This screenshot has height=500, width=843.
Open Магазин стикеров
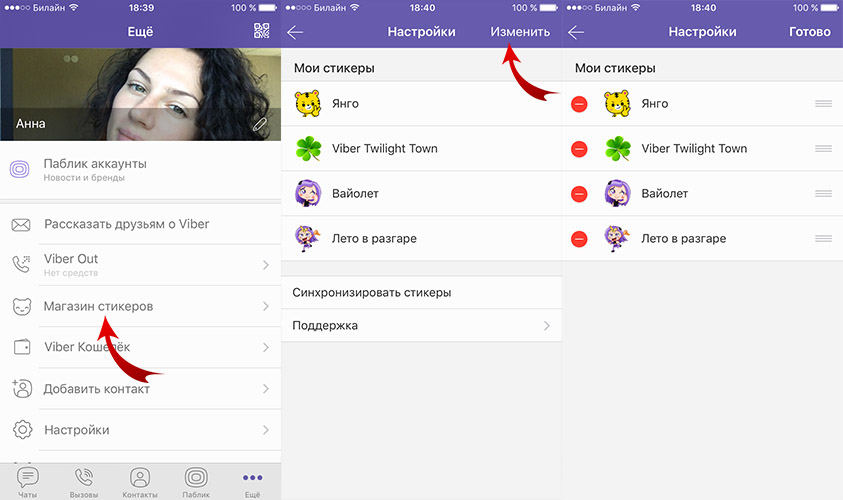[140, 306]
